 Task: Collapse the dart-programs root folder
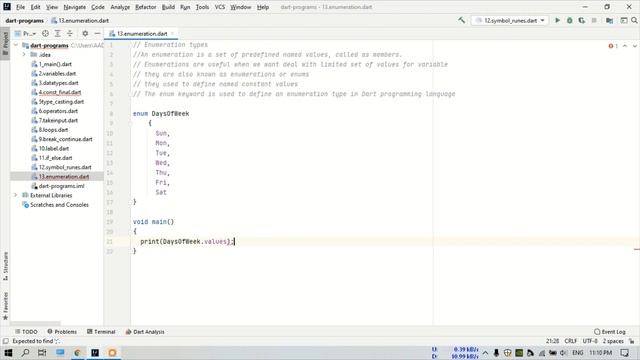point(16,45)
